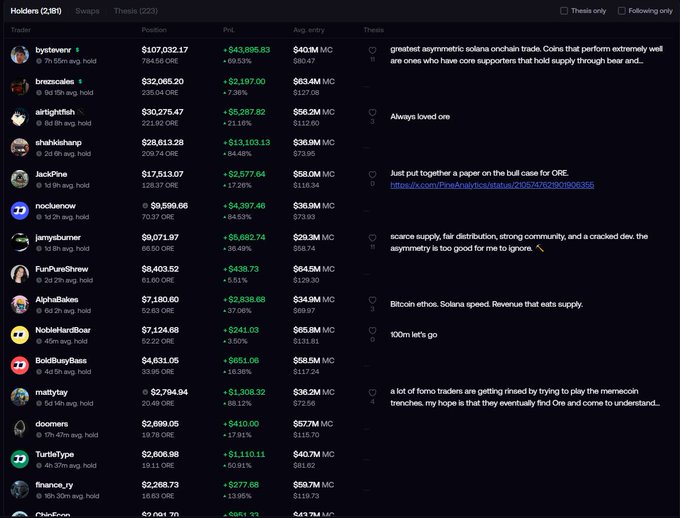Open trader name FunPureShrew

pyautogui.click(x=62, y=269)
